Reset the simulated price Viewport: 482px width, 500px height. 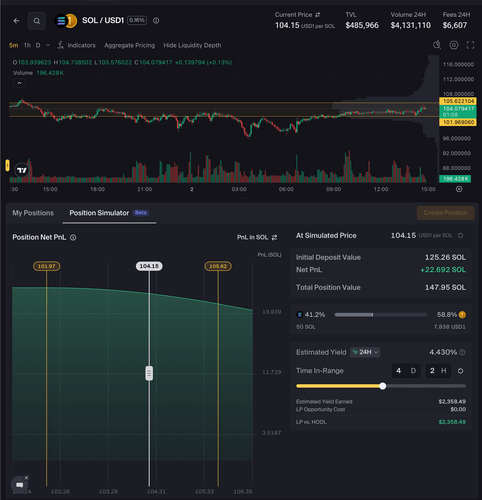pos(460,236)
